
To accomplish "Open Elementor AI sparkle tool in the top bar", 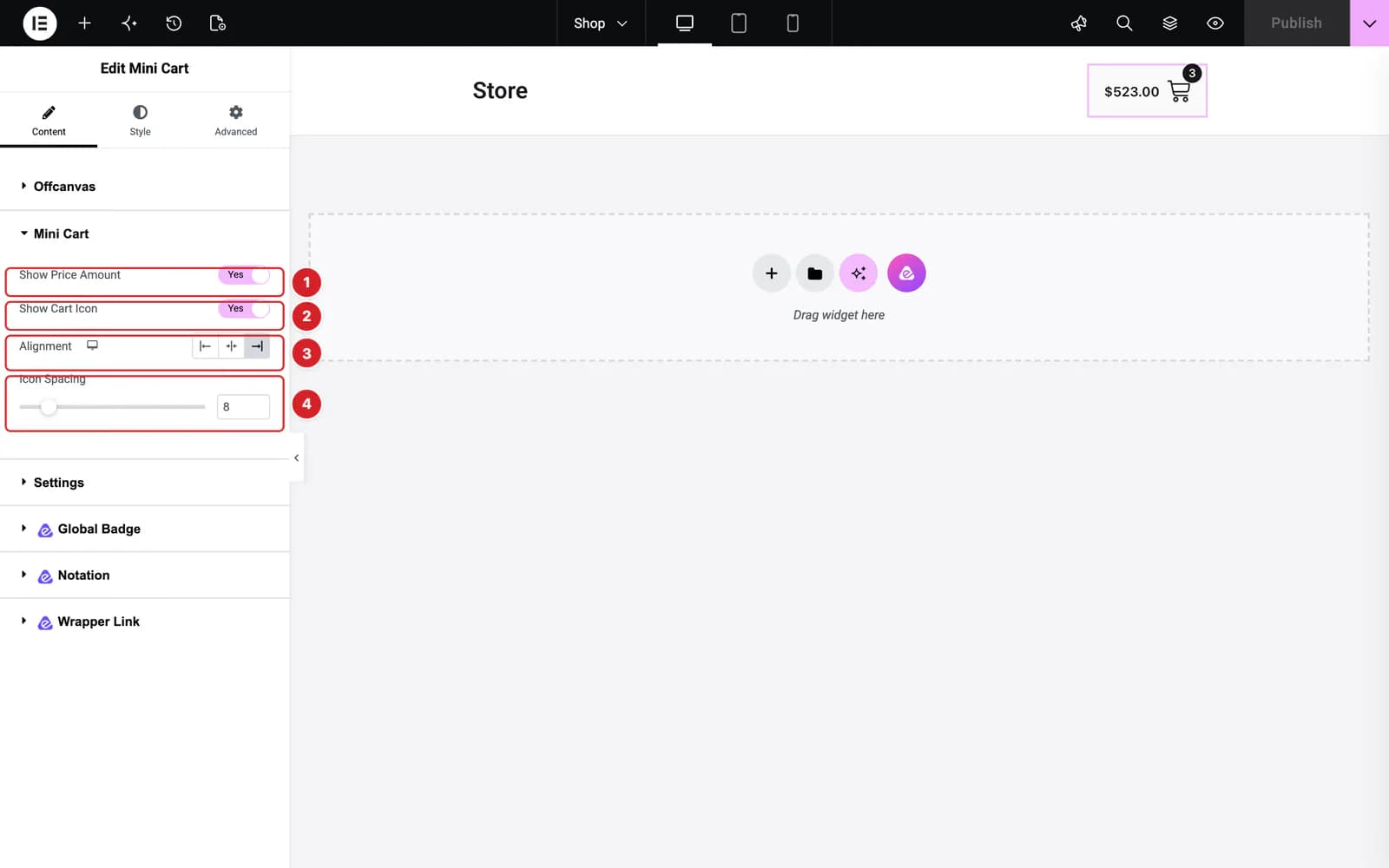I will pyautogui.click(x=129, y=23).
